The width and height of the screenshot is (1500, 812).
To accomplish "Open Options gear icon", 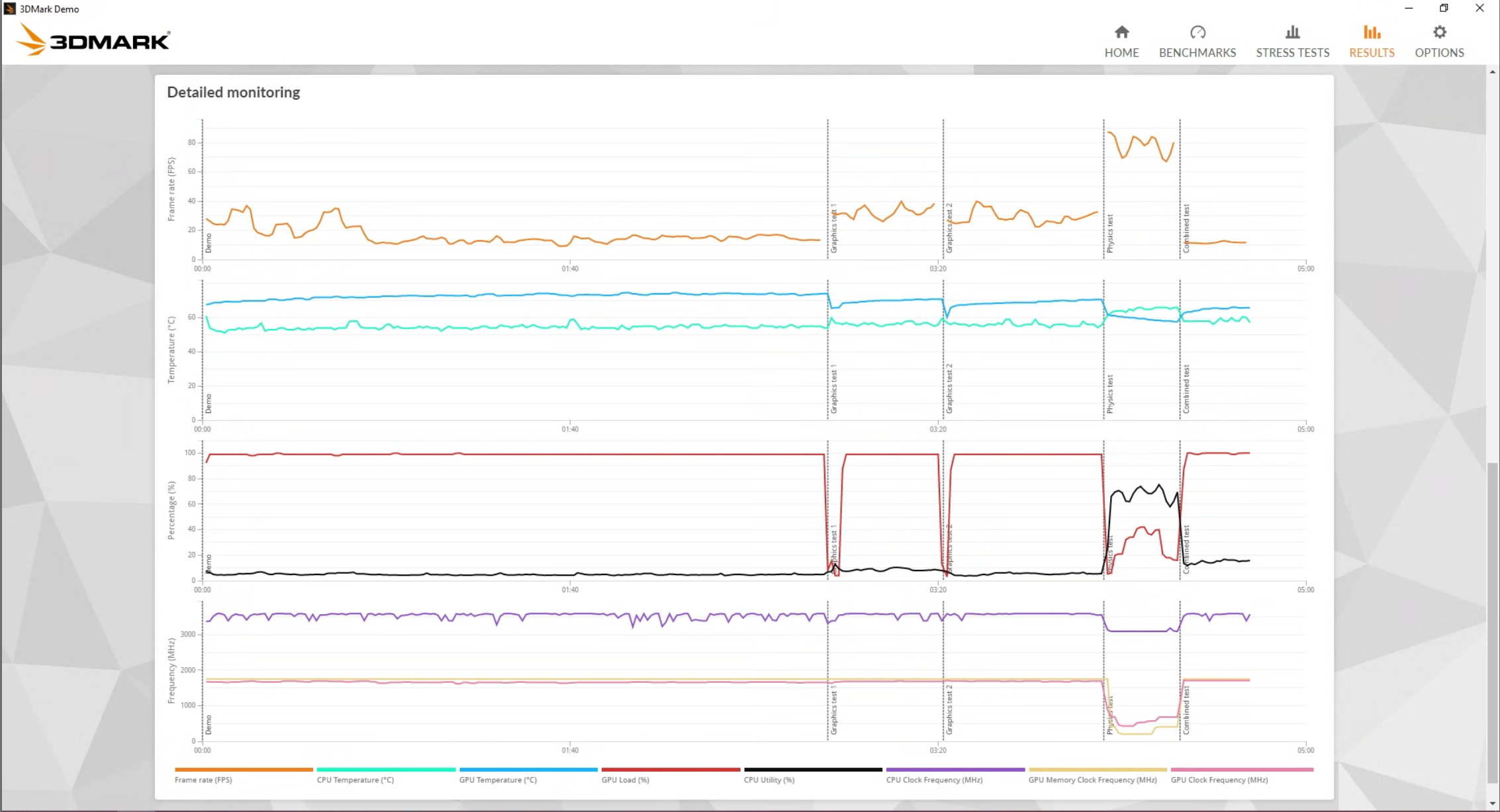I will pyautogui.click(x=1439, y=32).
